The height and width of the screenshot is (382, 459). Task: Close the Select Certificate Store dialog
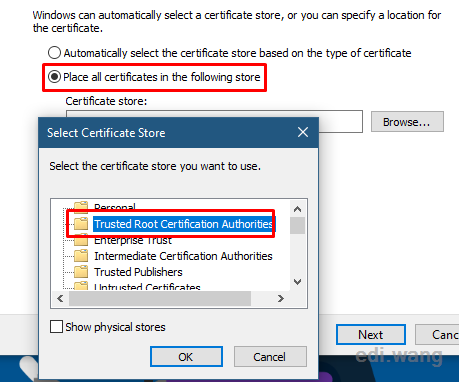(x=303, y=132)
